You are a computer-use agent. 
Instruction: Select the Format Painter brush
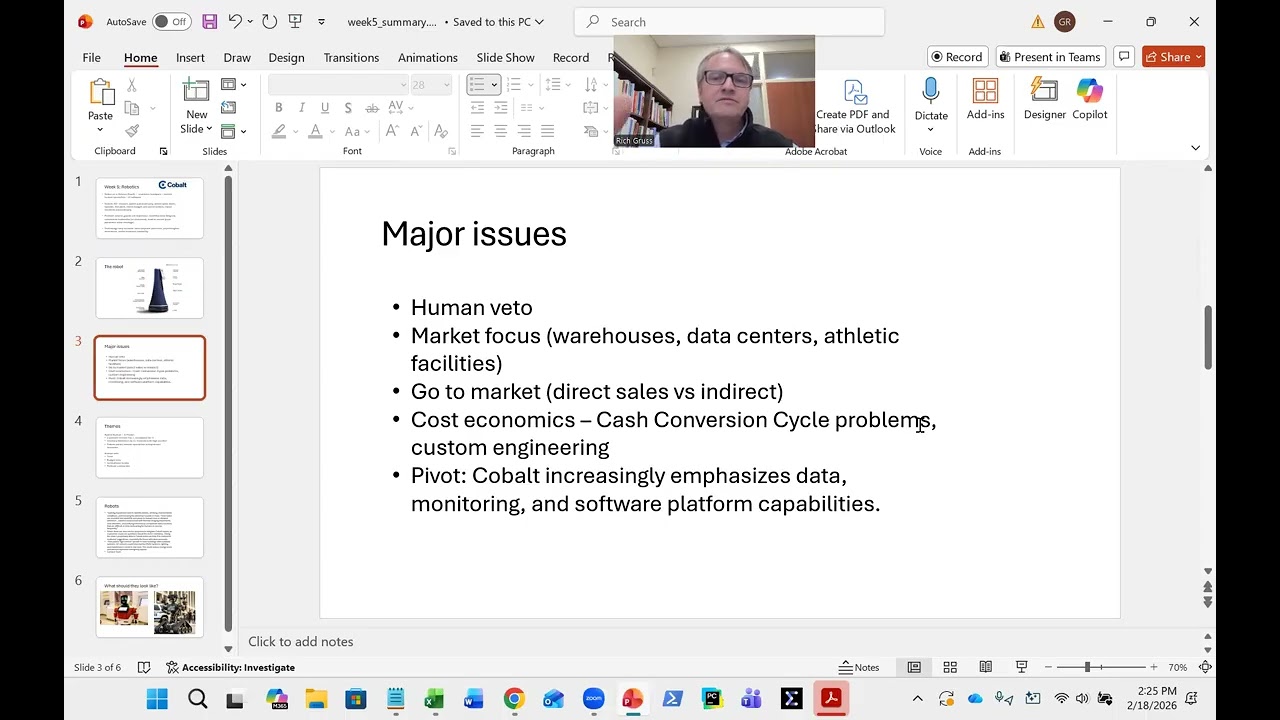(x=132, y=131)
